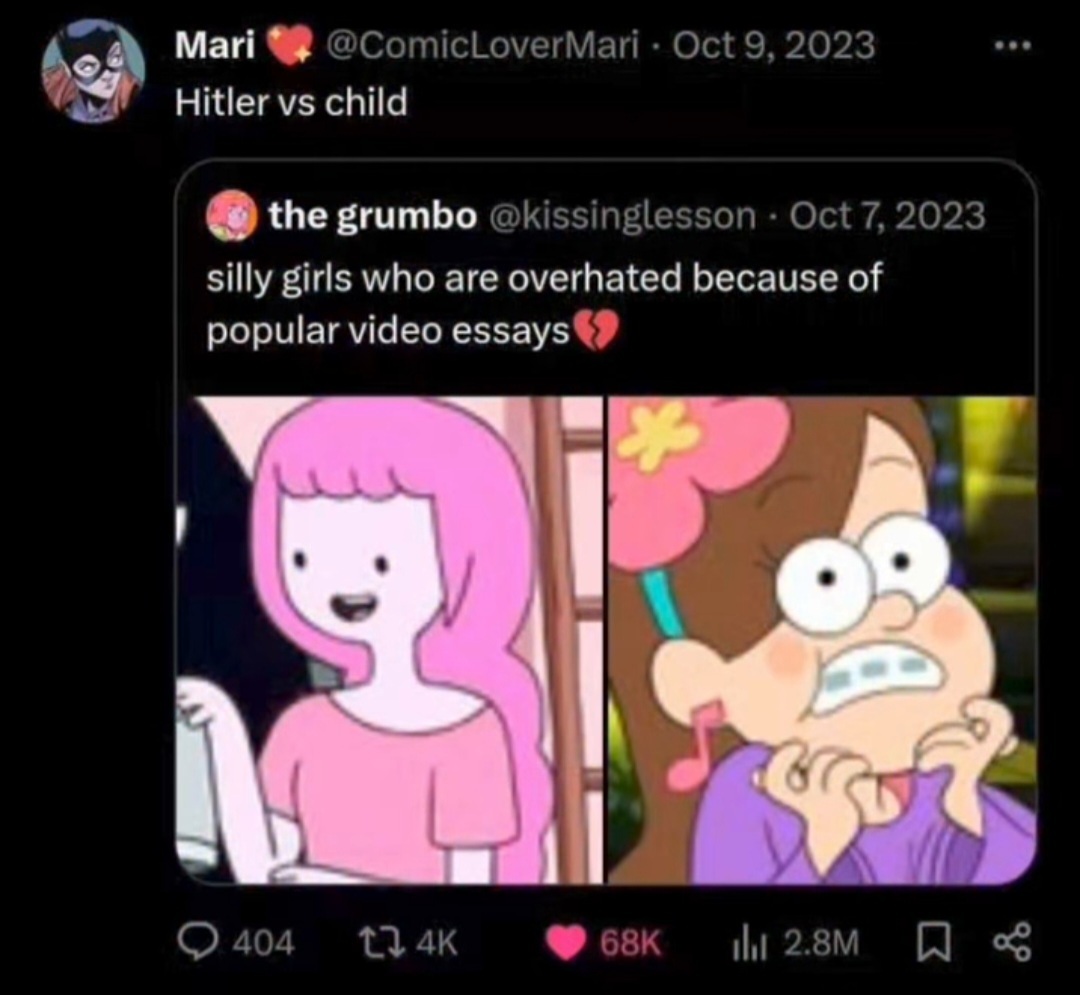Click the 68K likes count
The image size is (1080, 995).
(x=631, y=943)
